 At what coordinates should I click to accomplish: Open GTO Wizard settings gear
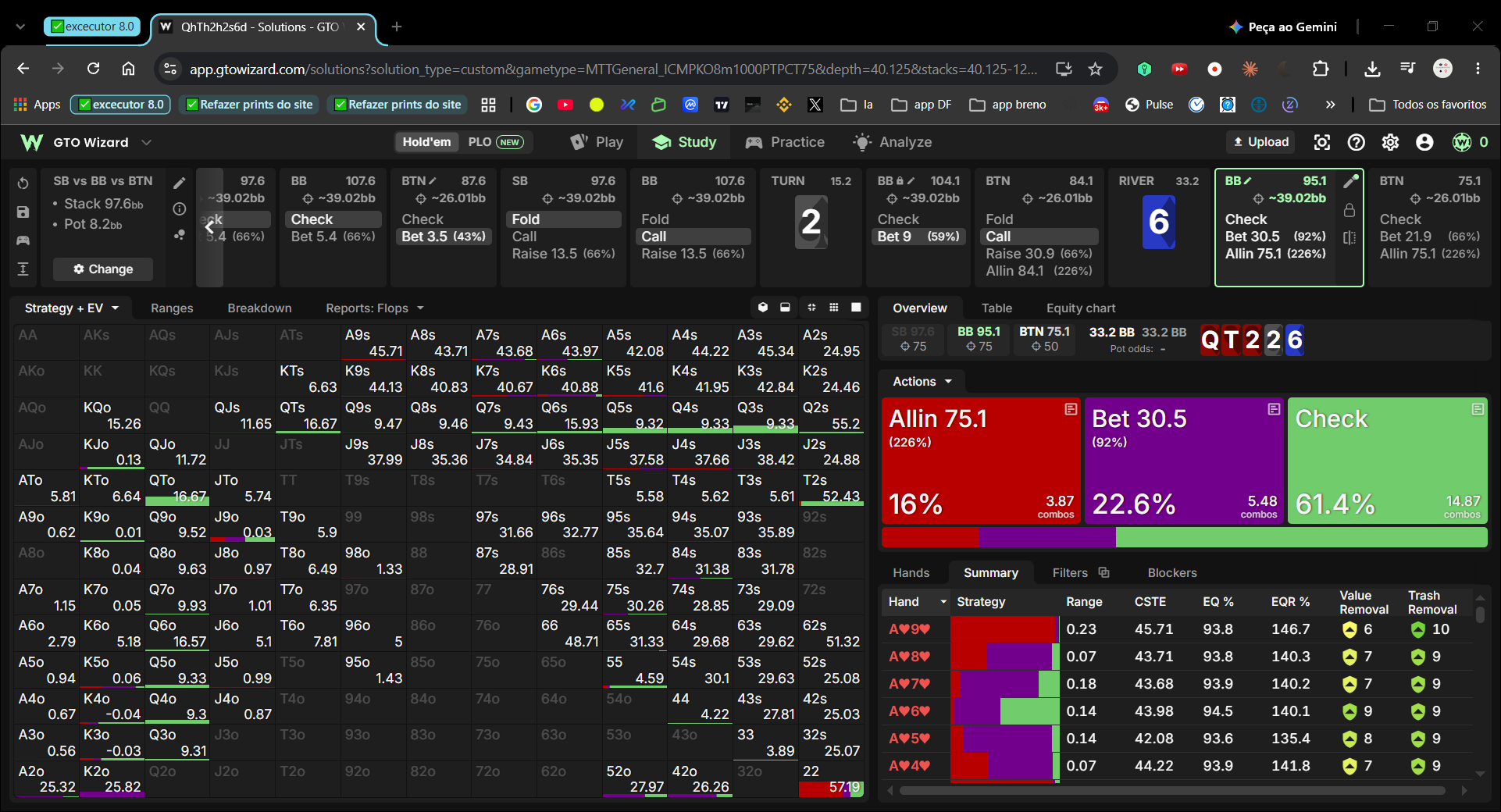[x=1390, y=142]
